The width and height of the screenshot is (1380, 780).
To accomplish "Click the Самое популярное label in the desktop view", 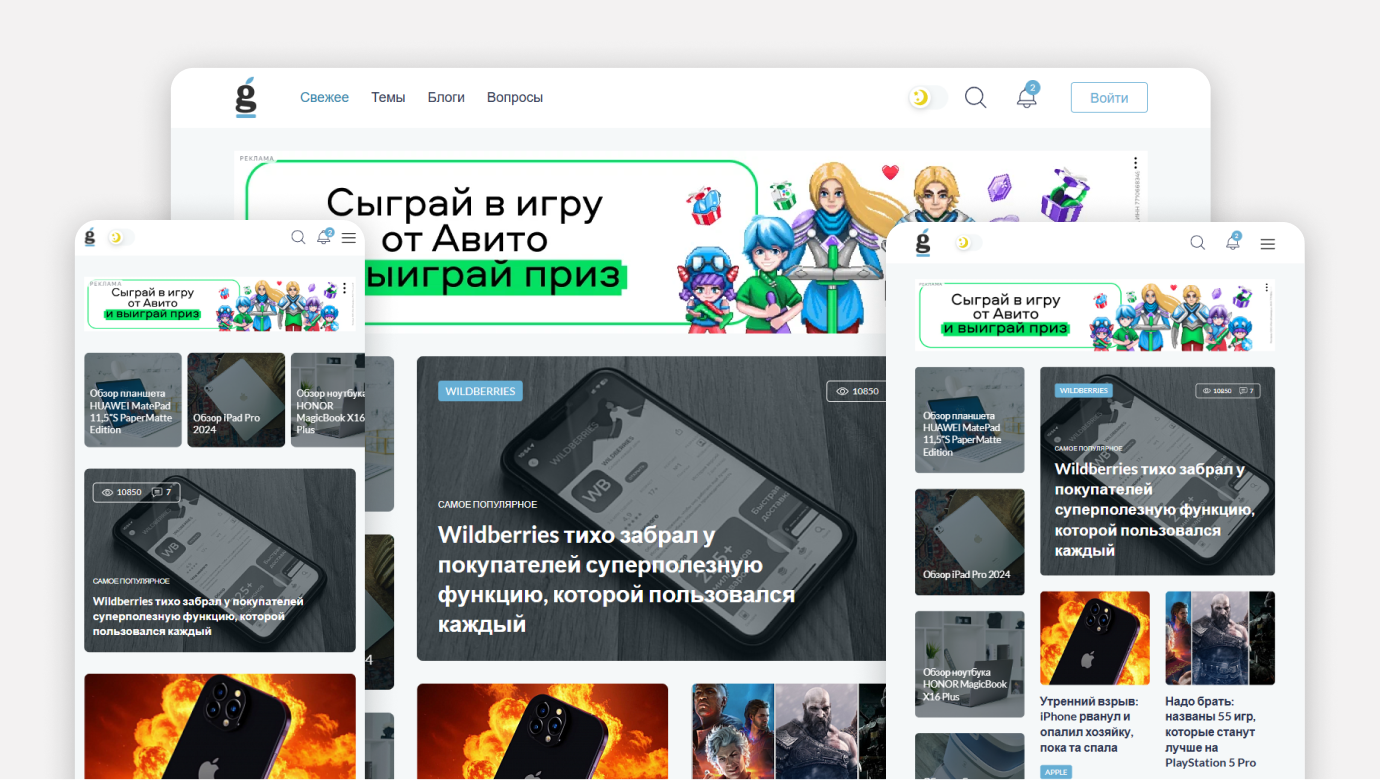I will (x=487, y=504).
